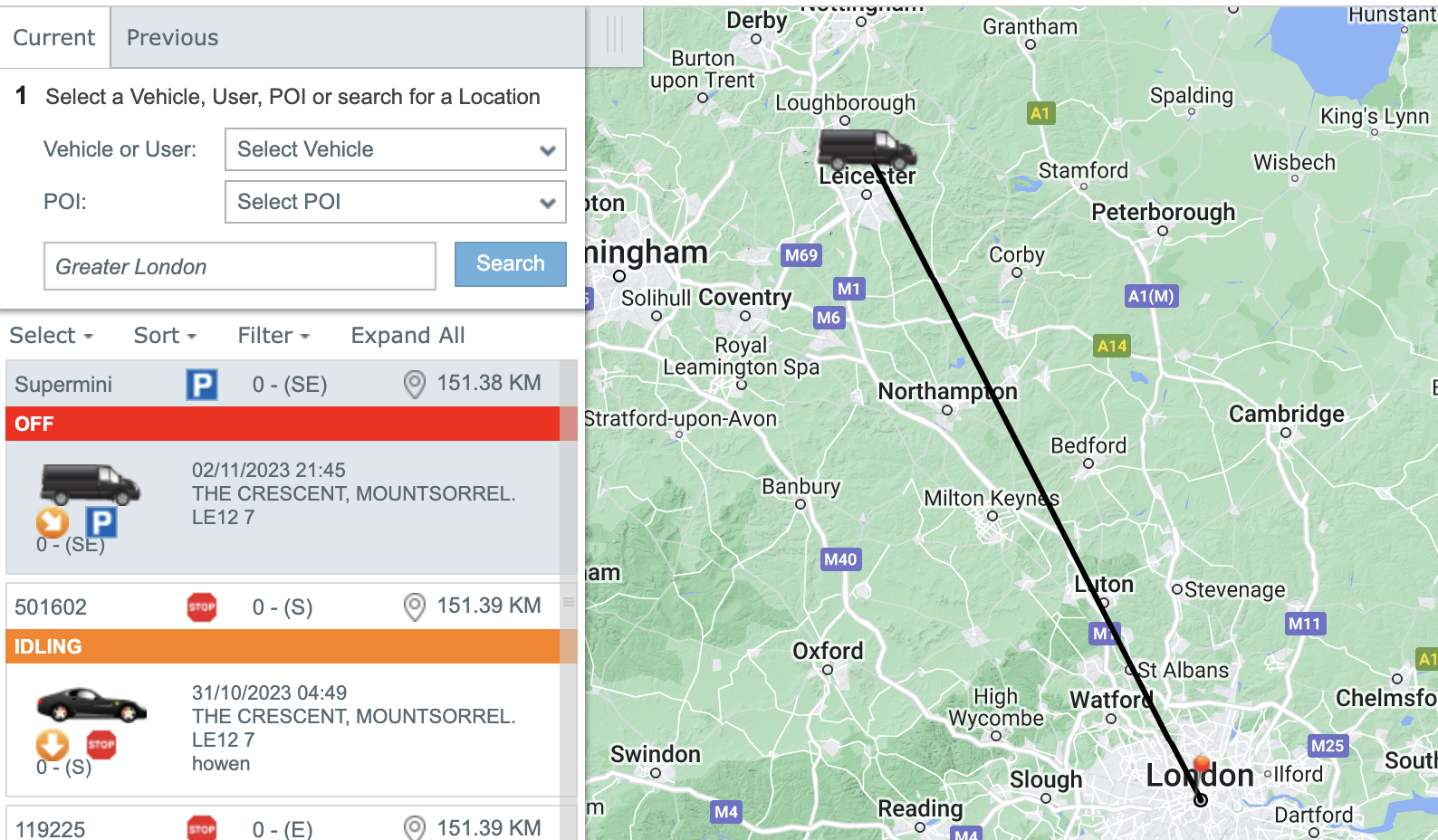Switch to the Current tab
The height and width of the screenshot is (840, 1438).
[54, 38]
